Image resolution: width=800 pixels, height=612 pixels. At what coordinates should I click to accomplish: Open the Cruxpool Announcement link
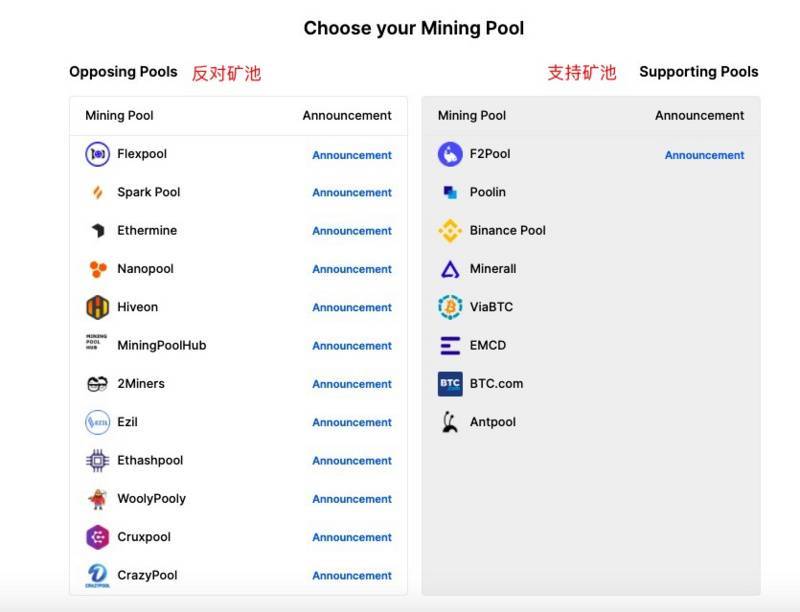[351, 537]
